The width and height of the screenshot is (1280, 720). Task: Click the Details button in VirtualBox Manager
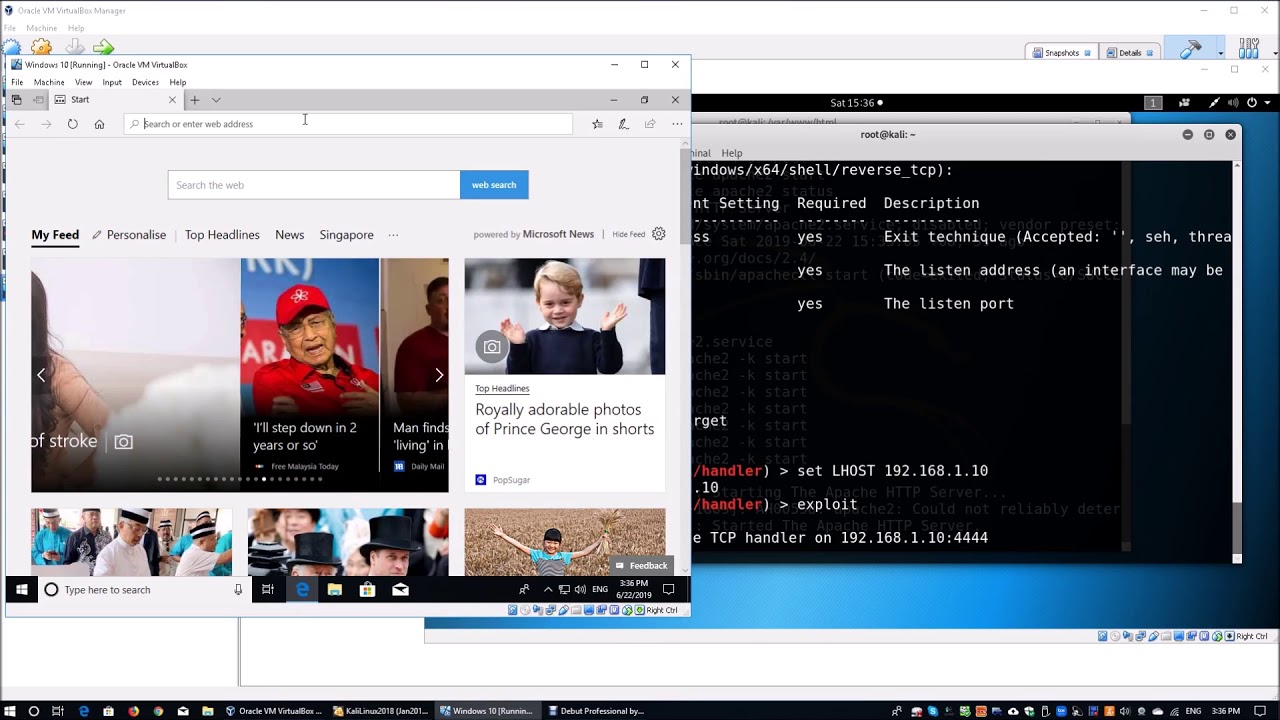click(x=1129, y=53)
